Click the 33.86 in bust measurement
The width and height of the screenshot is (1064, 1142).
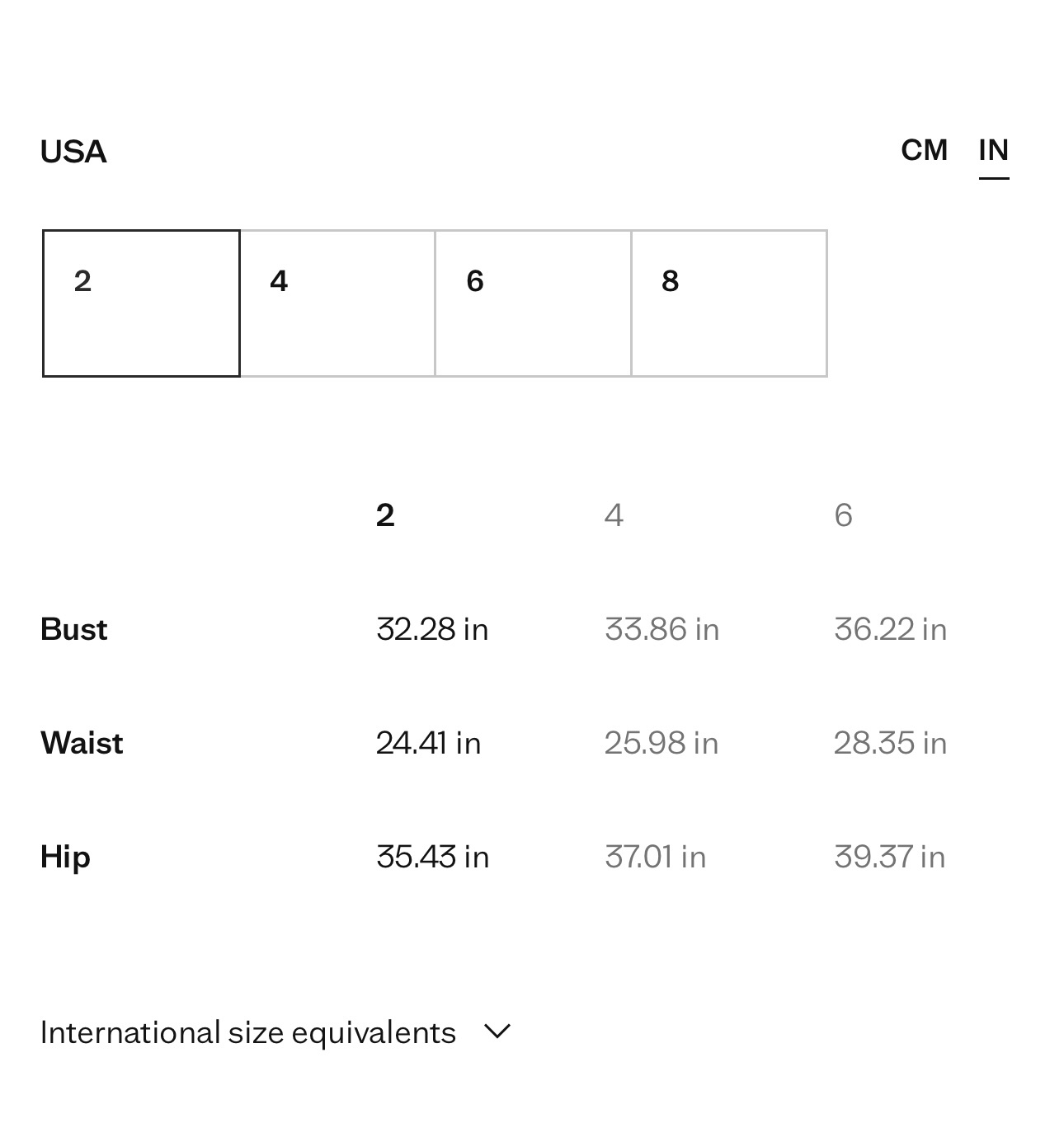pos(661,629)
